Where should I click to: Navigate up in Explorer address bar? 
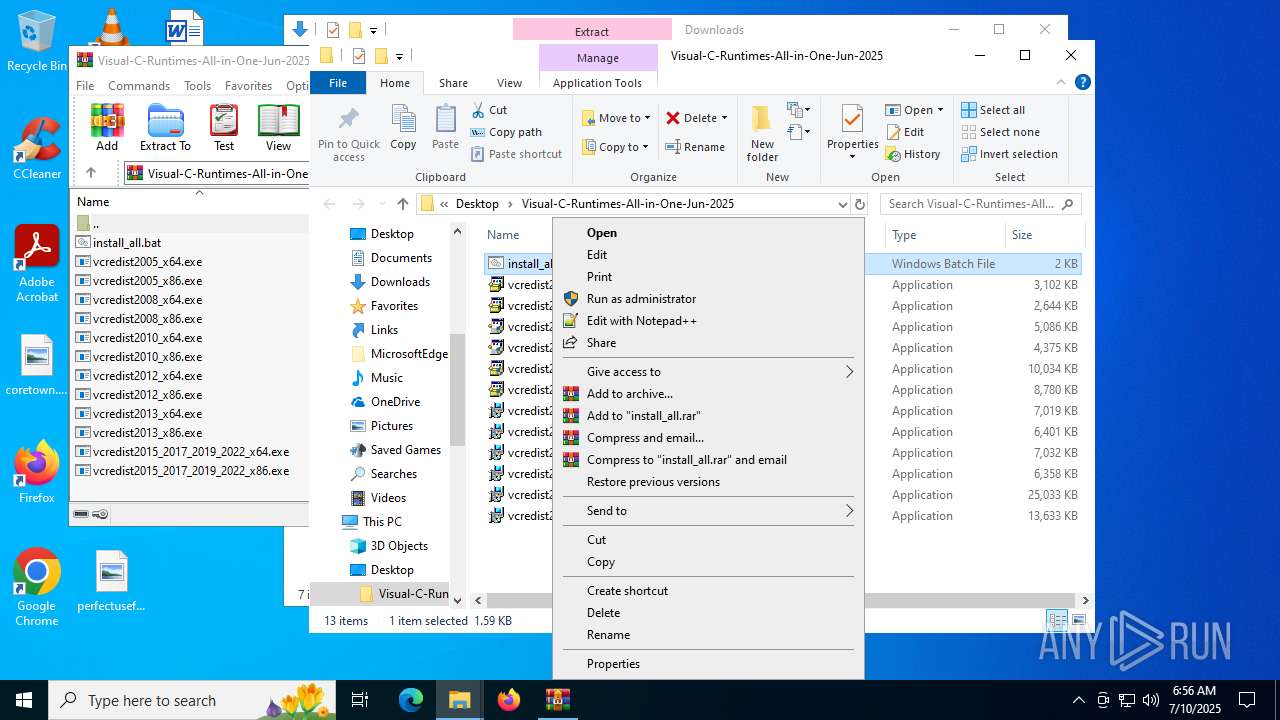pyautogui.click(x=403, y=204)
